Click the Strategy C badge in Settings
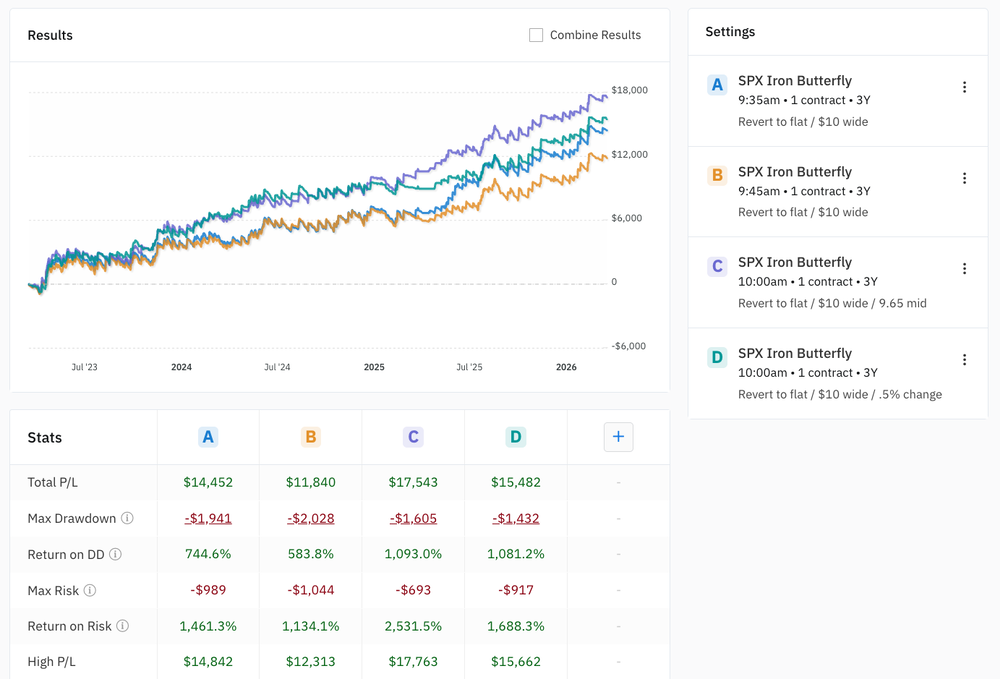1000x679 pixels. click(x=716, y=267)
